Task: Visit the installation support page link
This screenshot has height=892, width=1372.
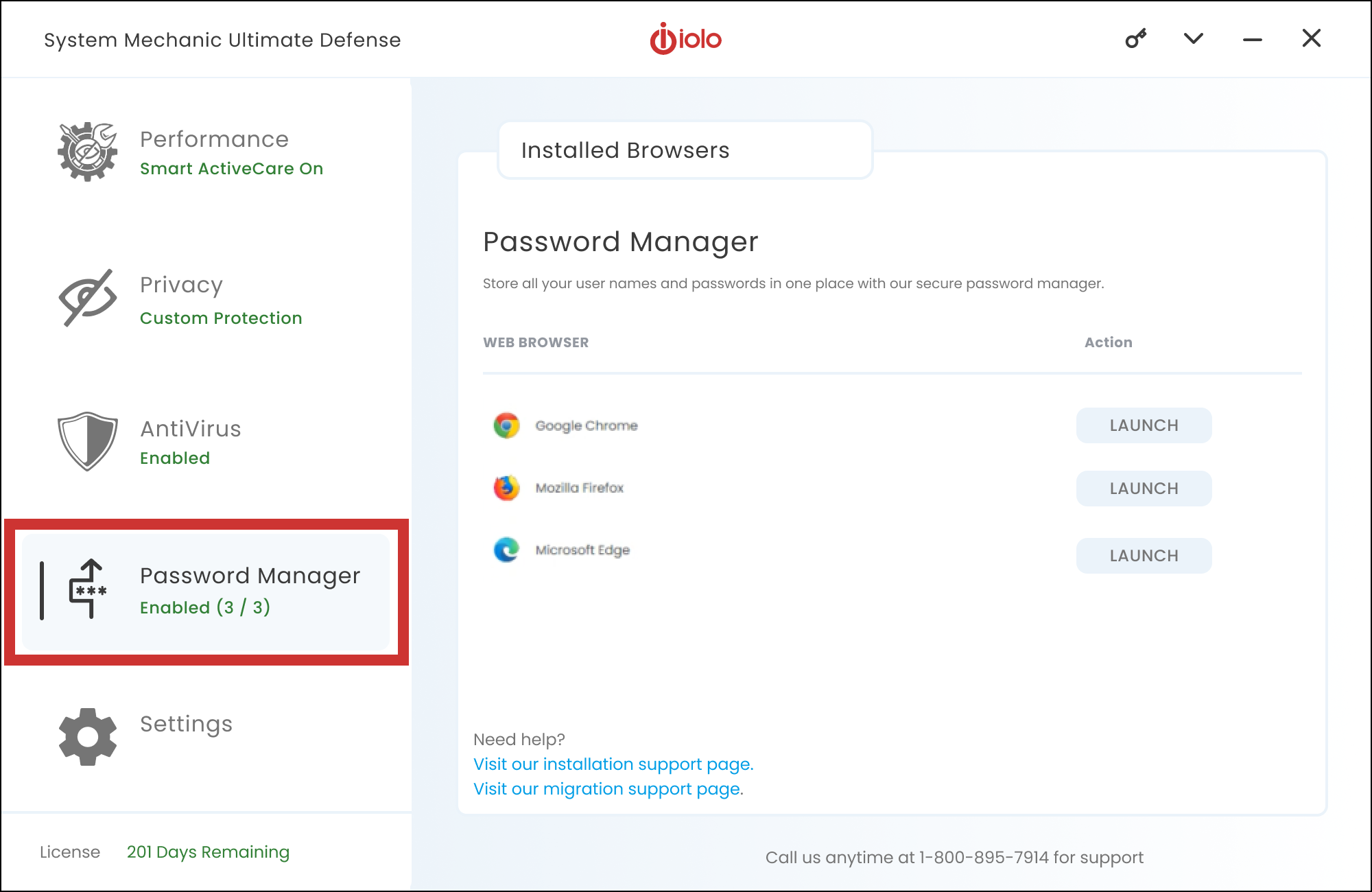Action: (x=613, y=764)
